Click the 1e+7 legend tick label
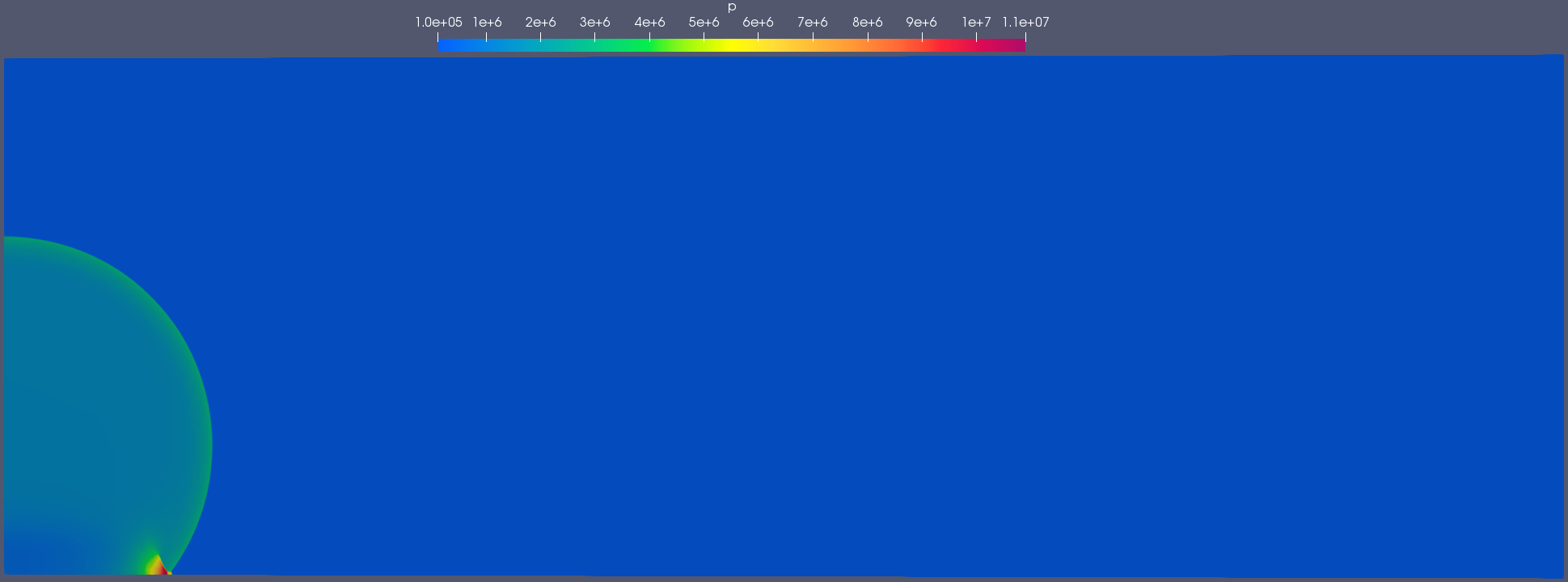 [976, 23]
